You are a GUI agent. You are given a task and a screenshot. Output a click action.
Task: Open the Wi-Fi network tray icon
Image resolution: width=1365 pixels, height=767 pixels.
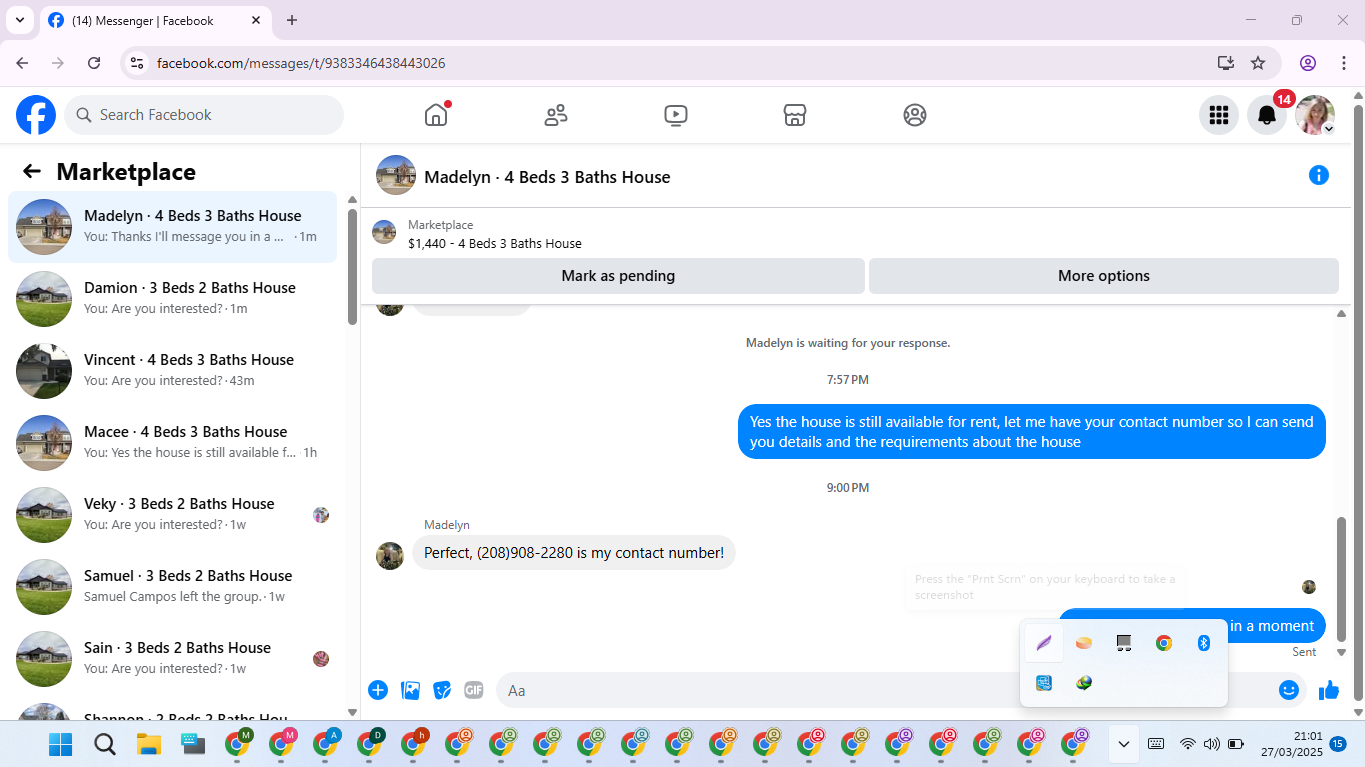(x=1187, y=744)
